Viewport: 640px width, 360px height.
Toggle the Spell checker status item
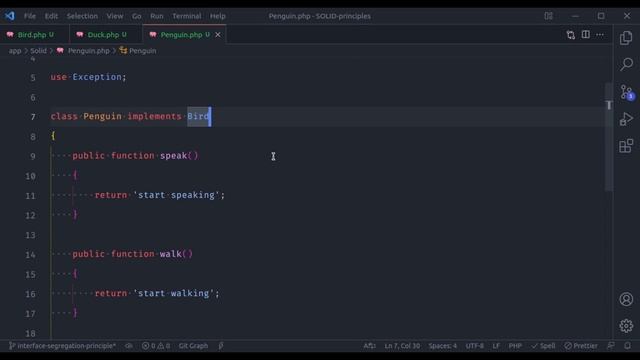(x=543, y=346)
